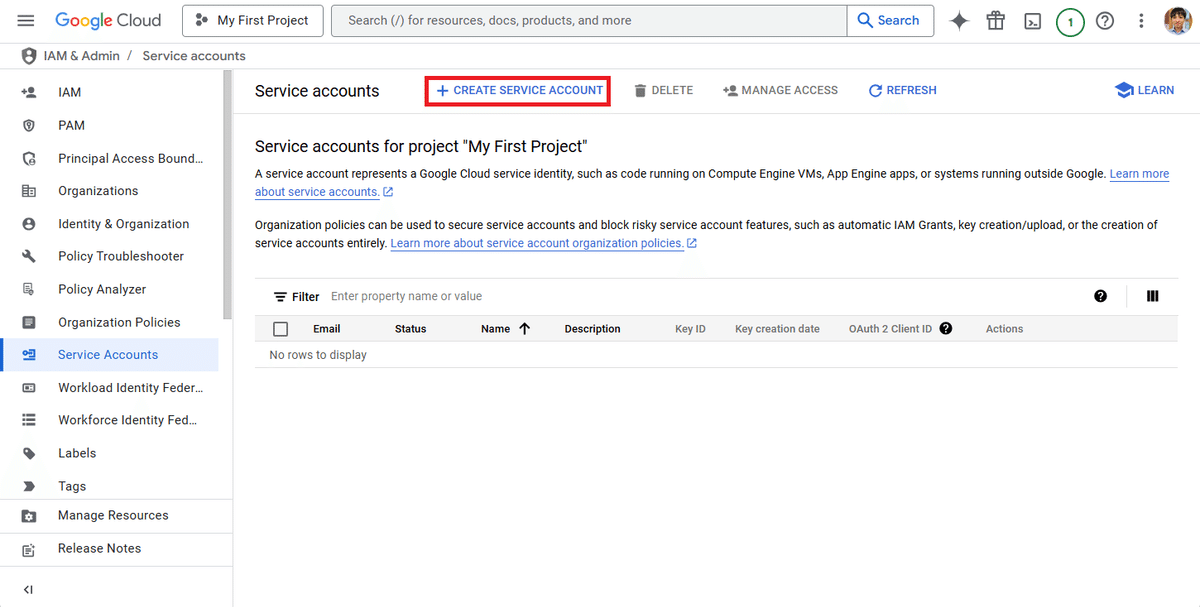1200x607 pixels.
Task: Click the Status column header
Action: (x=411, y=329)
